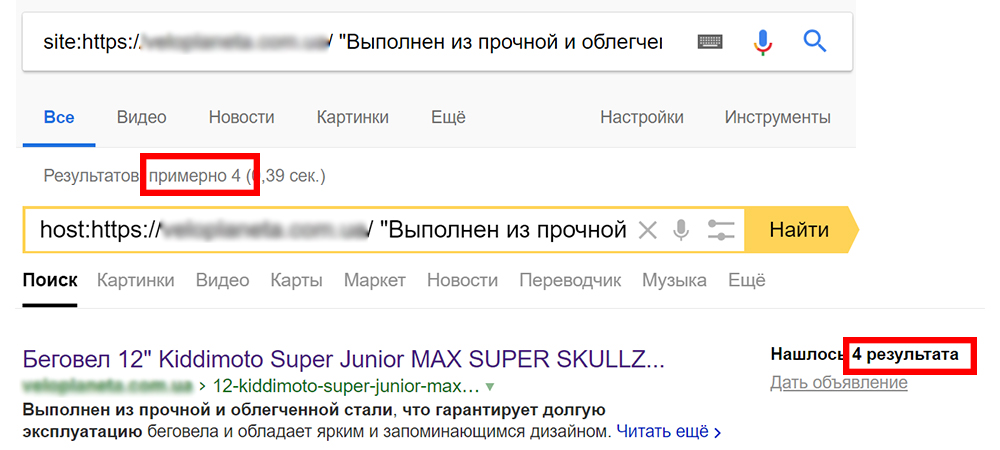Viewport: 1000px width, 450px height.
Task: Open Google "Ещё" more menu
Action: (448, 117)
